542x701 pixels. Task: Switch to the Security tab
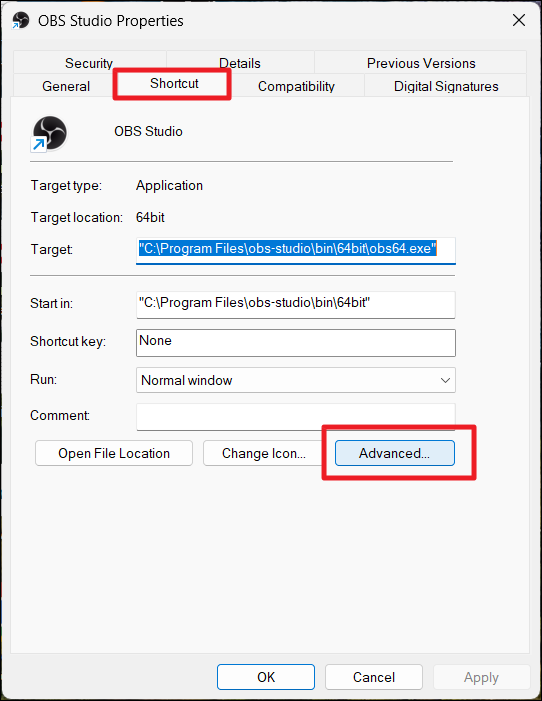(x=89, y=63)
